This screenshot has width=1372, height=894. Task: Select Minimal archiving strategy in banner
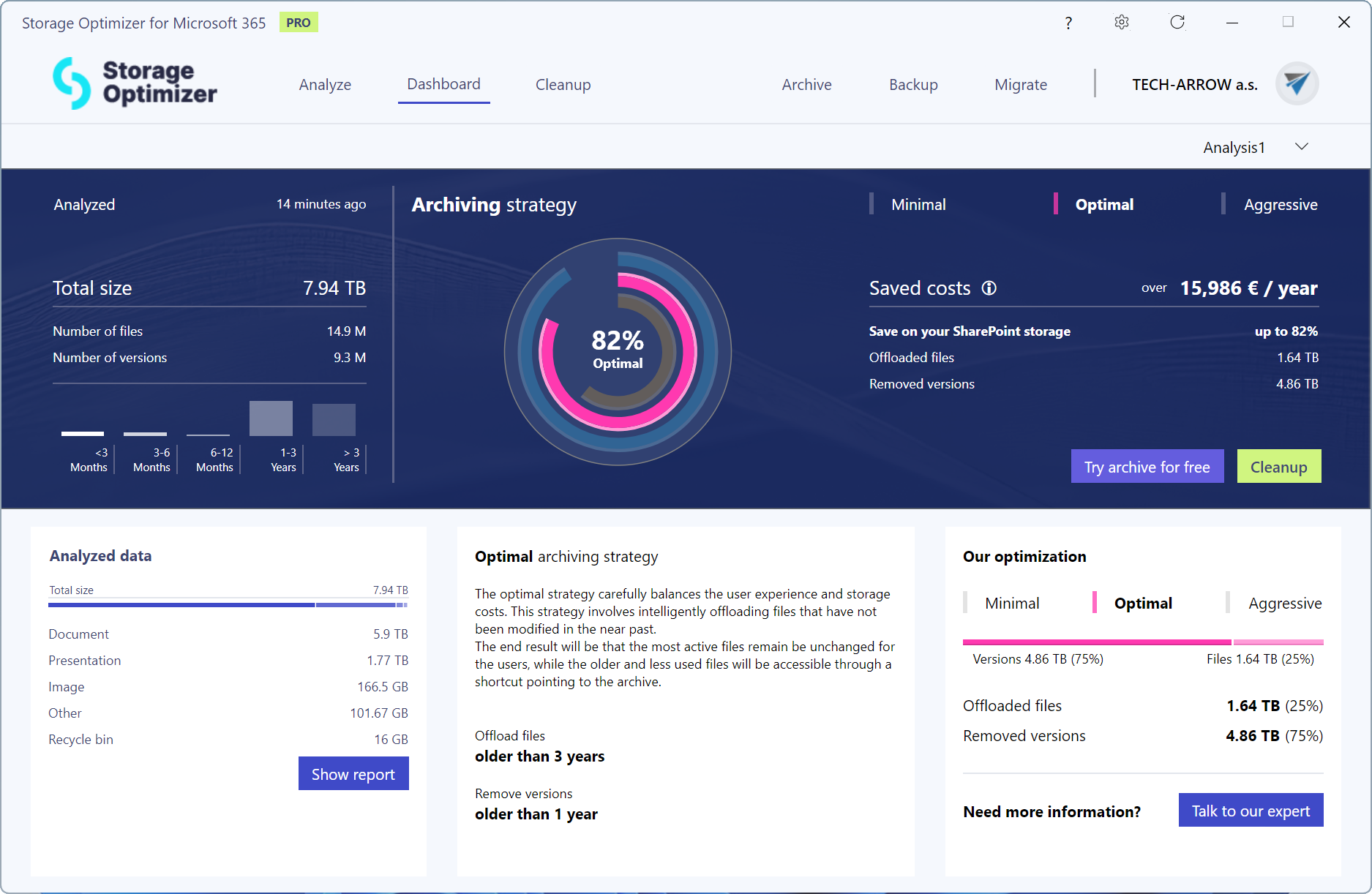click(918, 205)
